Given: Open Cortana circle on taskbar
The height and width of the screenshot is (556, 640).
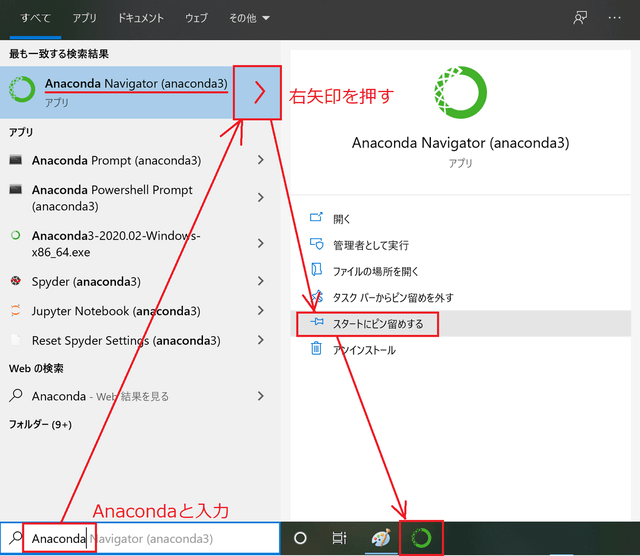Looking at the screenshot, I should (x=300, y=538).
